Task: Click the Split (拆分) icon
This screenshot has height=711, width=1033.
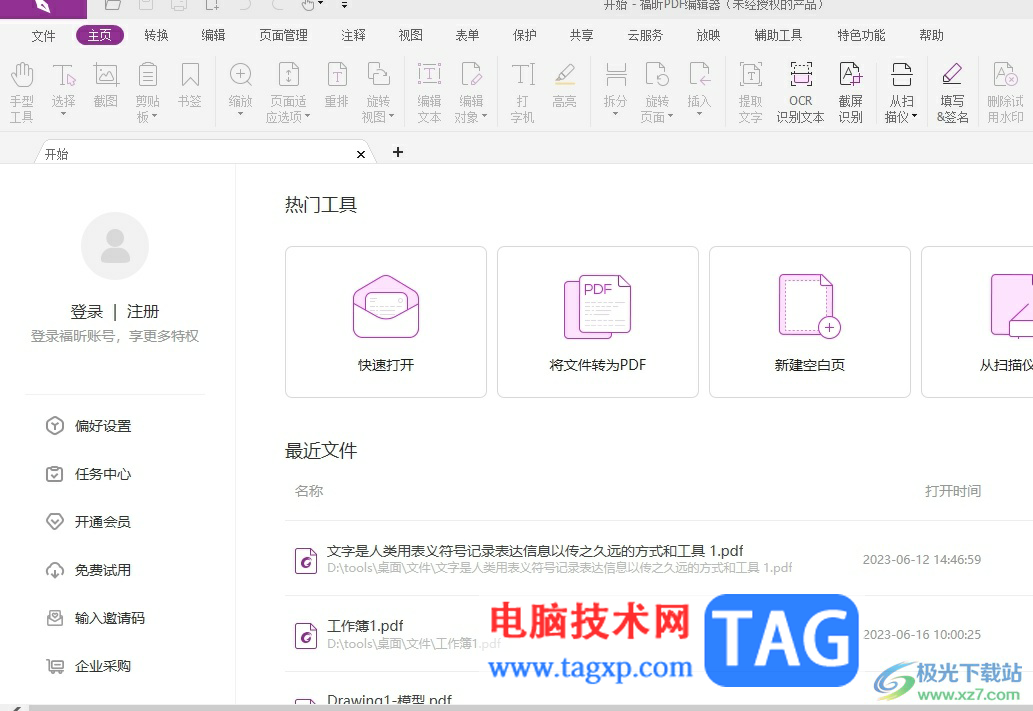Action: coord(615,74)
